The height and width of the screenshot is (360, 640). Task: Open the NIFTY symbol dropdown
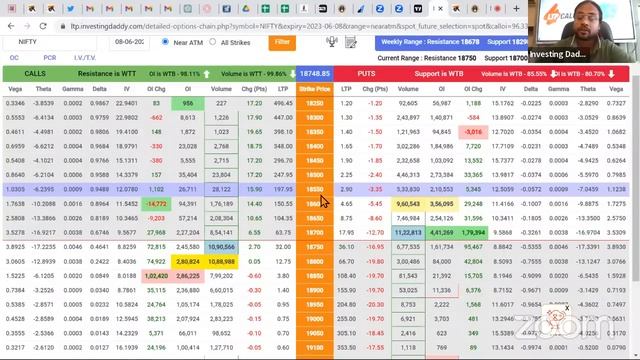pos(50,42)
